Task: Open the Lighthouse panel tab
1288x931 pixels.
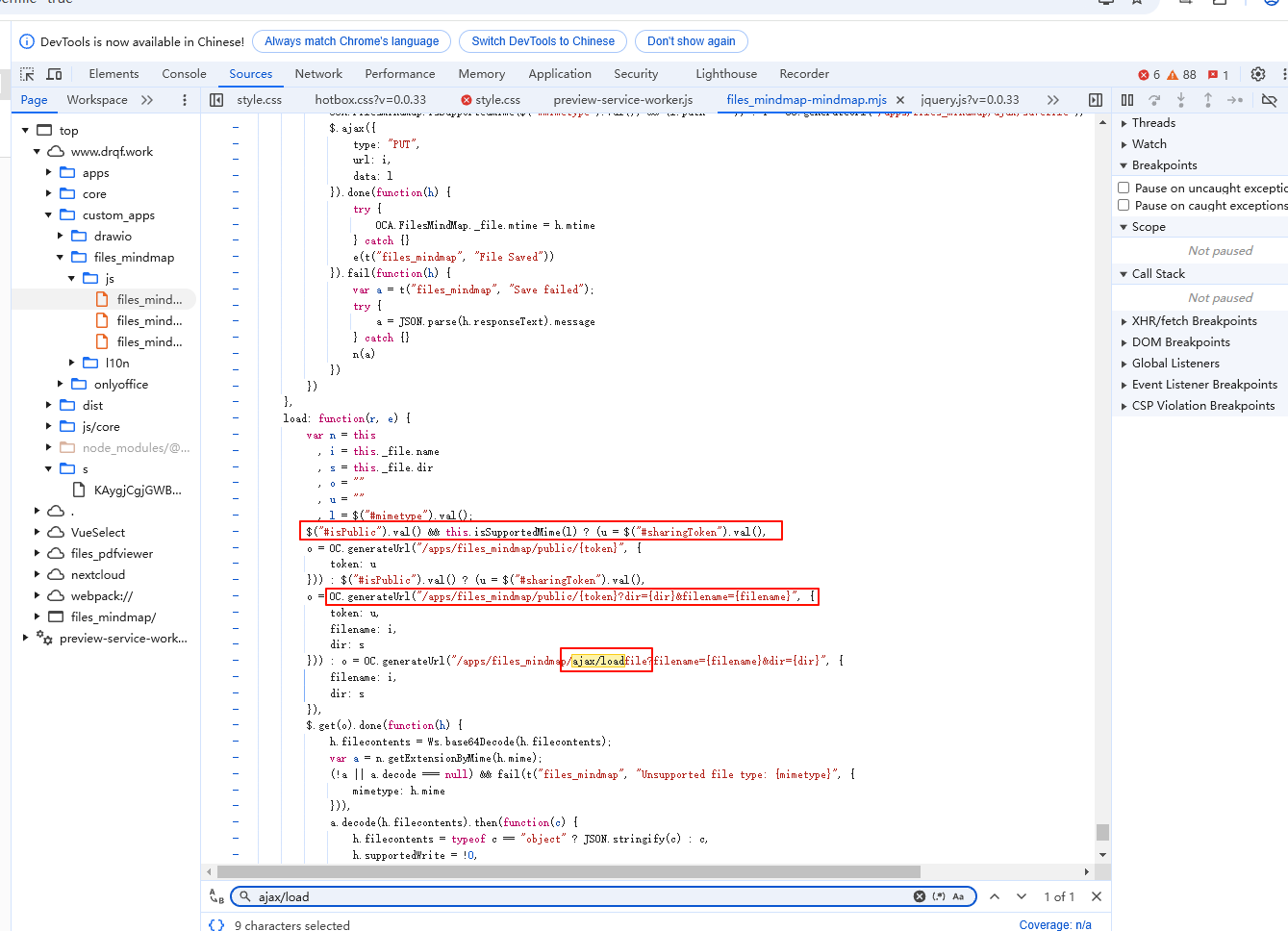Action: click(726, 74)
